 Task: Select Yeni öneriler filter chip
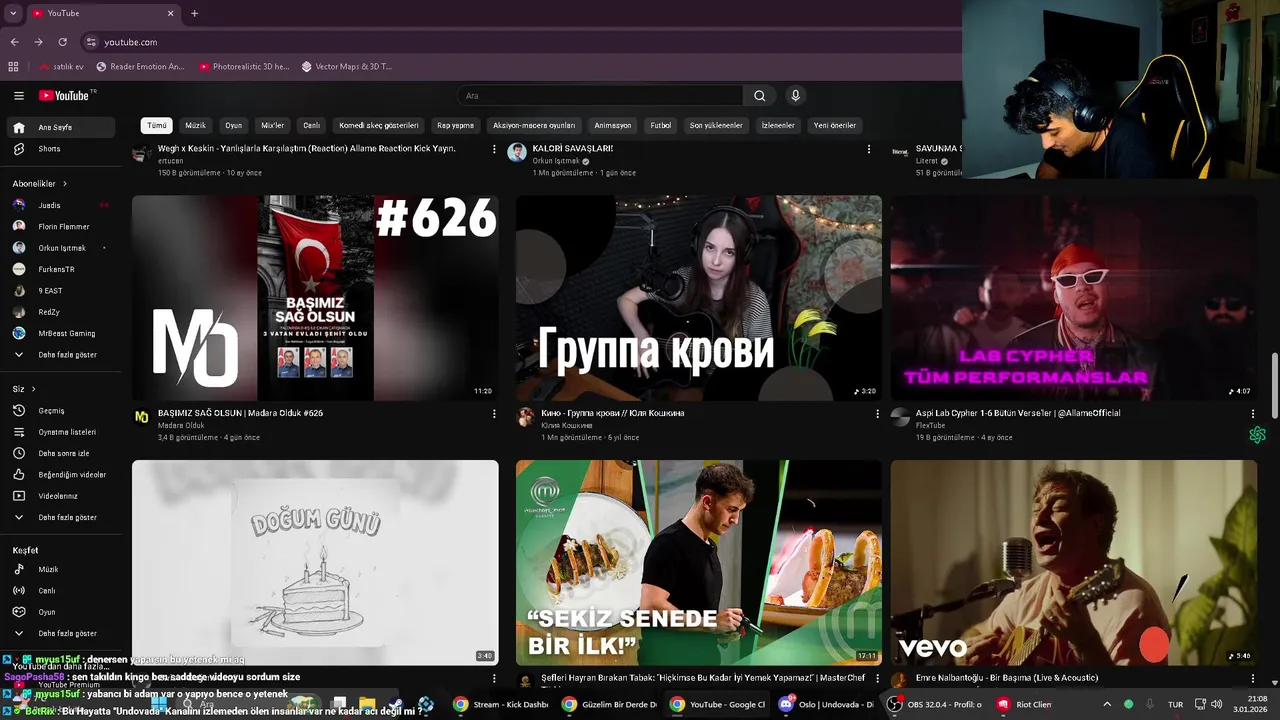pyautogui.click(x=835, y=126)
